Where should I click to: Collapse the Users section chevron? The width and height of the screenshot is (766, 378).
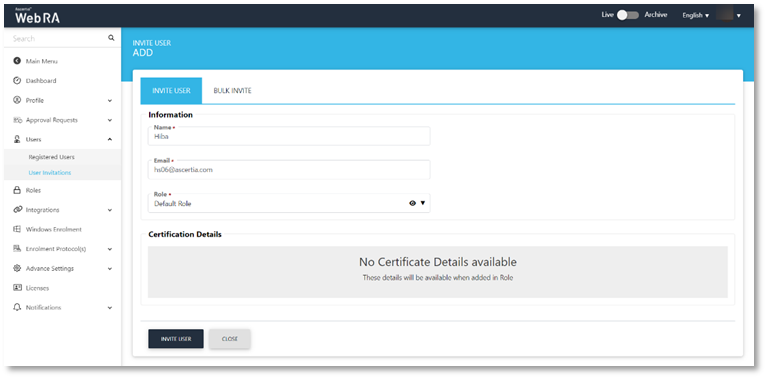point(109,140)
